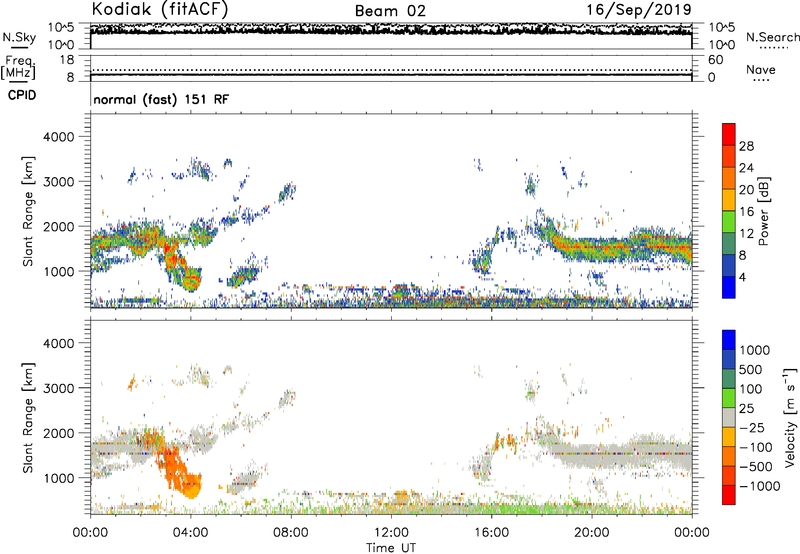Image resolution: width=800 pixels, height=554 pixels.
Task: Click the "CPID" label
Action: 22,95
